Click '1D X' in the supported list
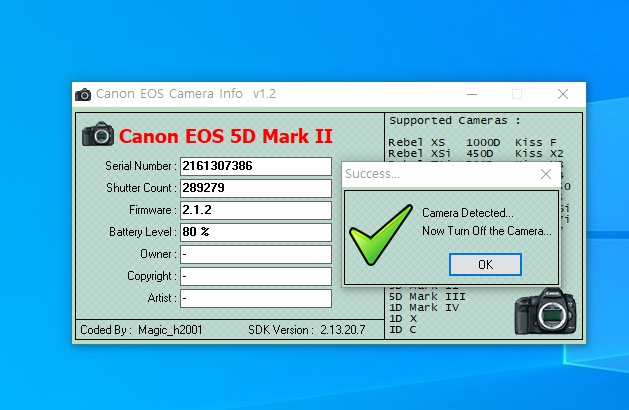 403,319
